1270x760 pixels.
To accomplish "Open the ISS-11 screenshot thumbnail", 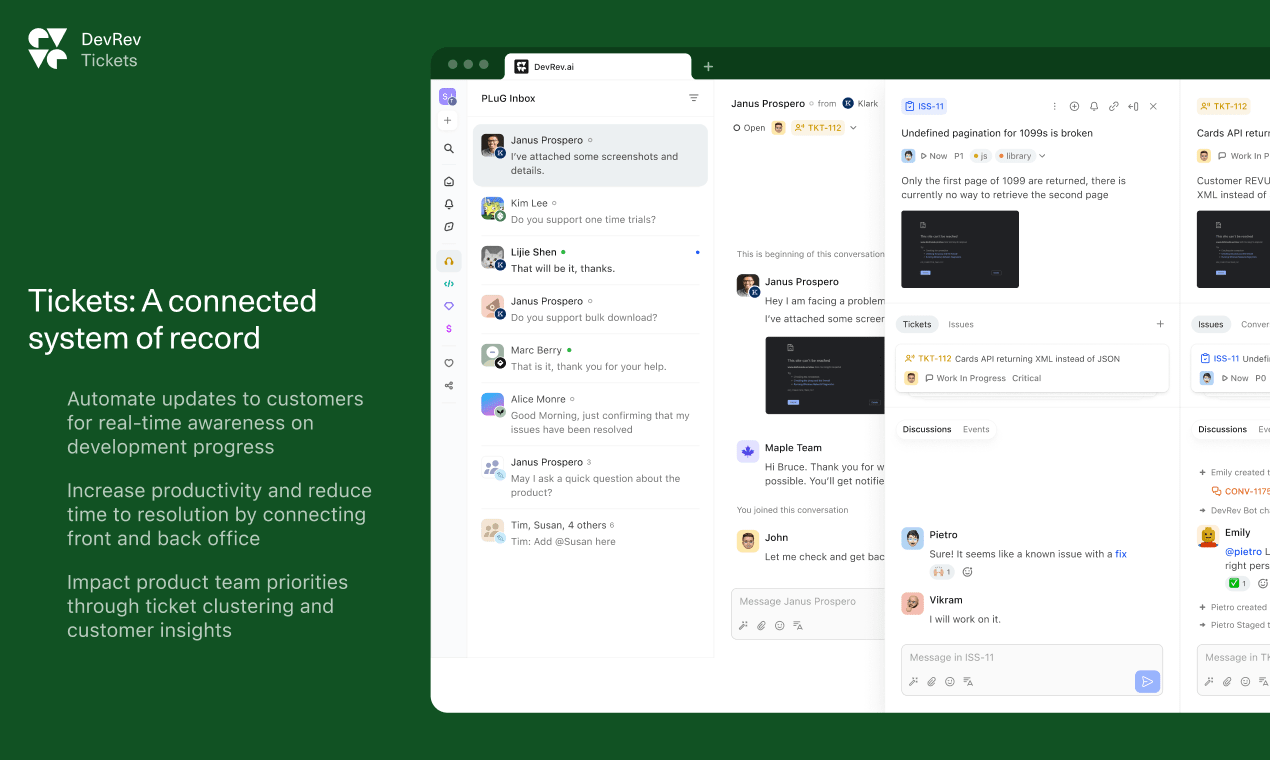I will click(960, 249).
